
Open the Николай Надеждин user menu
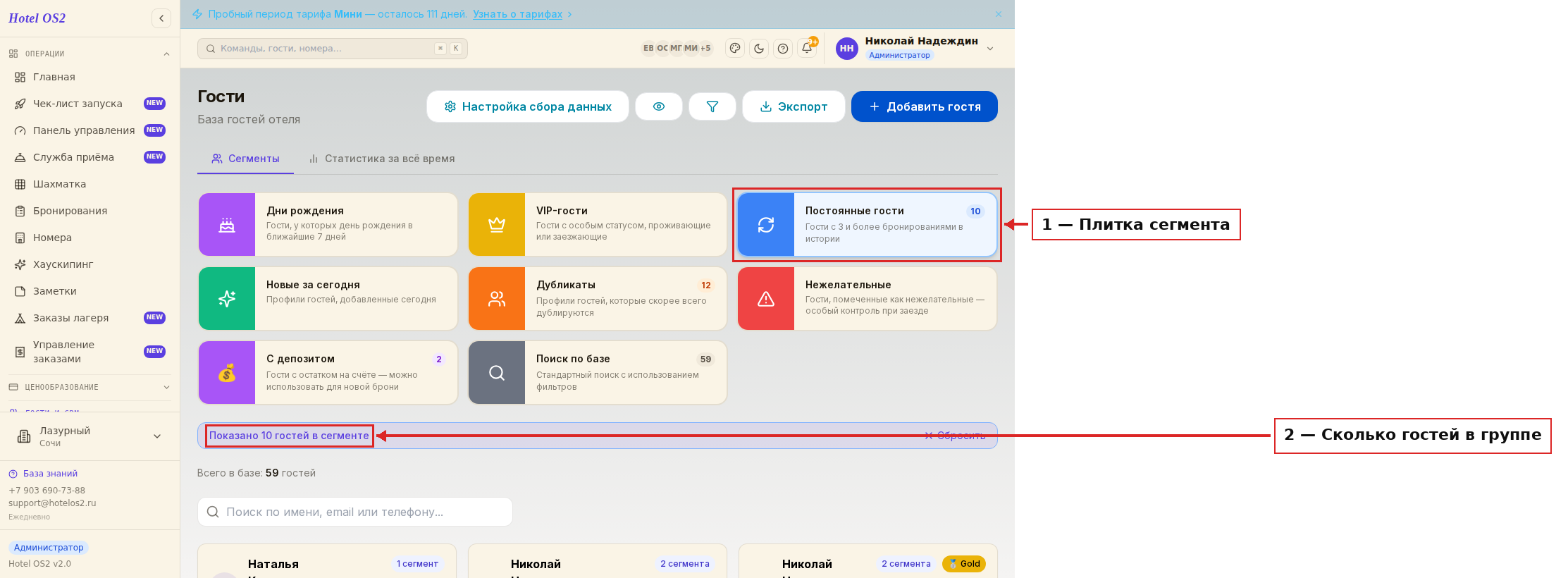click(915, 48)
